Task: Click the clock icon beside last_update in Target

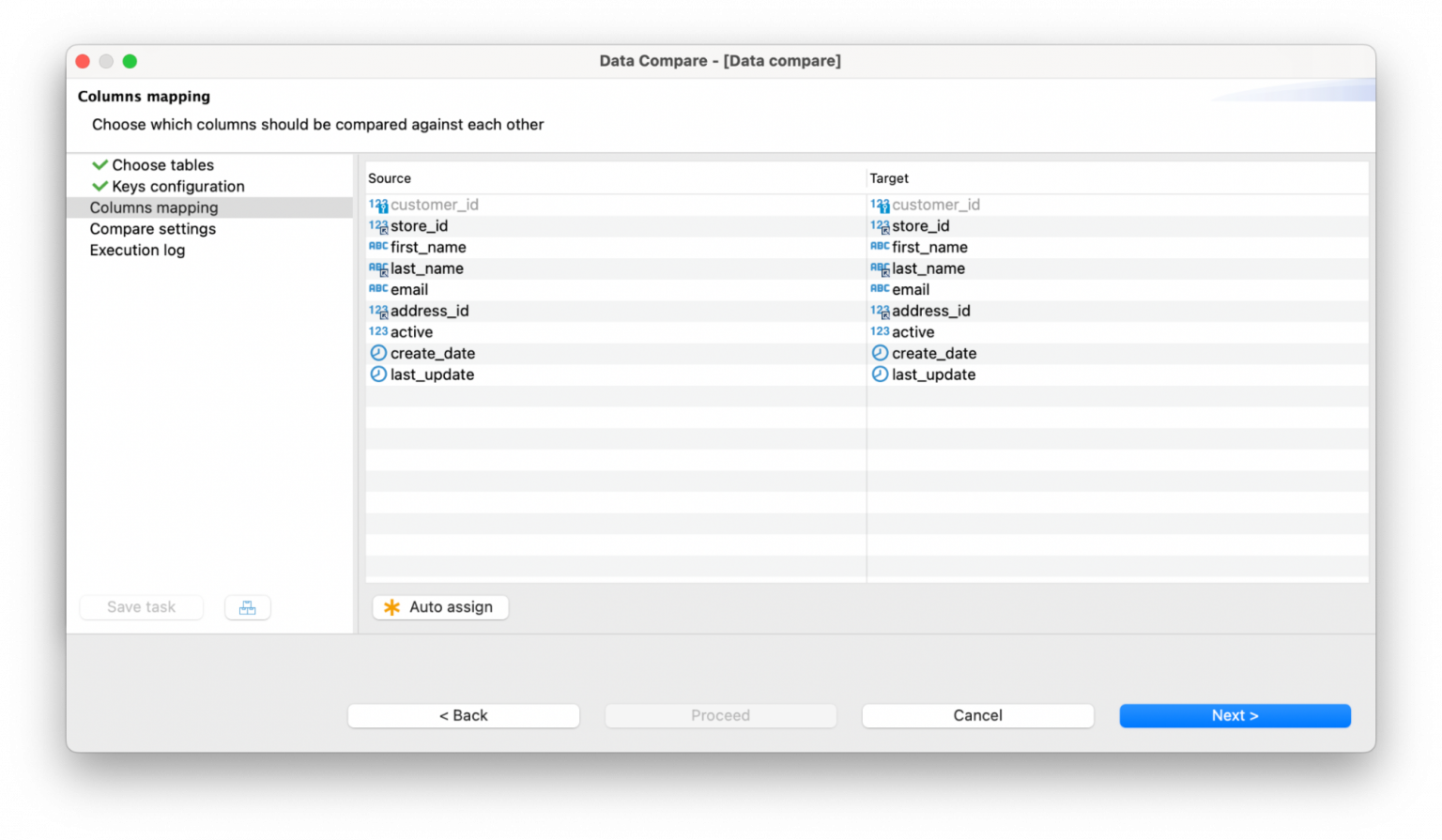Action: pyautogui.click(x=880, y=374)
